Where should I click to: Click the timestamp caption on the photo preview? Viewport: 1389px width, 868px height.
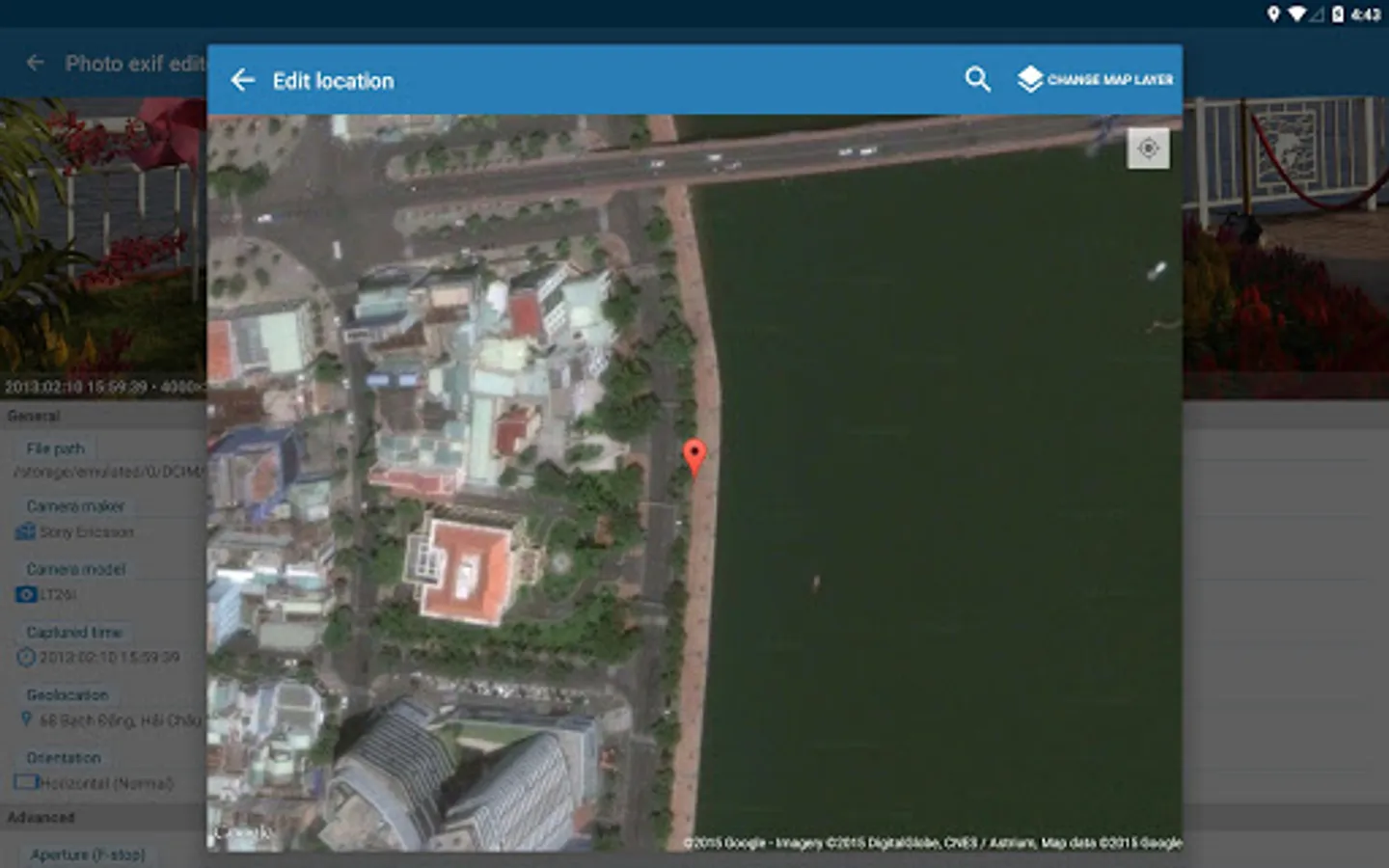(x=104, y=387)
